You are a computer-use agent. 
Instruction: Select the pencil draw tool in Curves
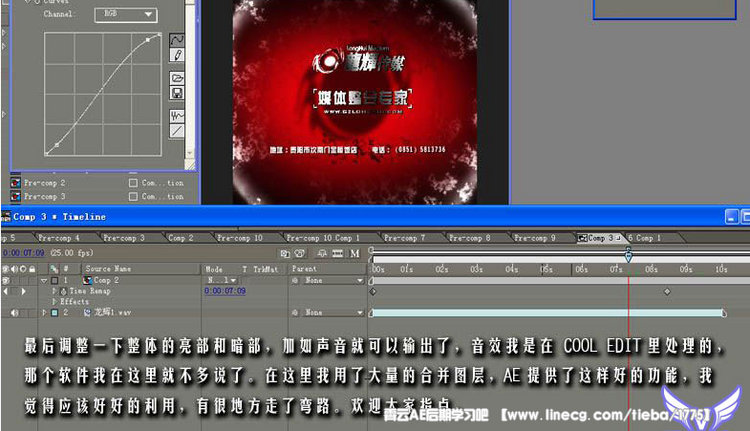[177, 55]
